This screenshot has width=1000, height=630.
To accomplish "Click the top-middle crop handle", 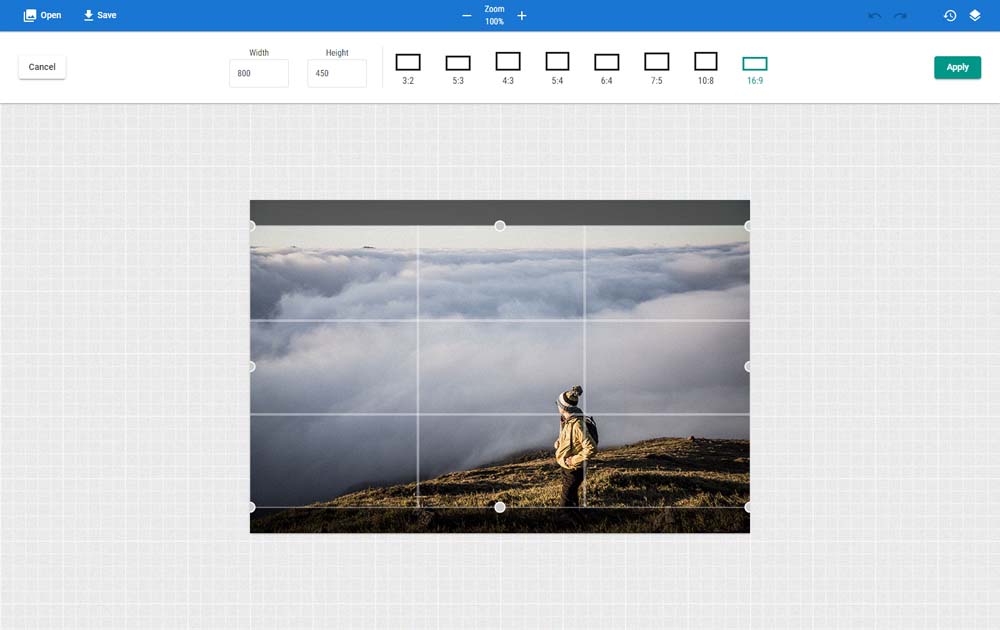I will (x=500, y=226).
